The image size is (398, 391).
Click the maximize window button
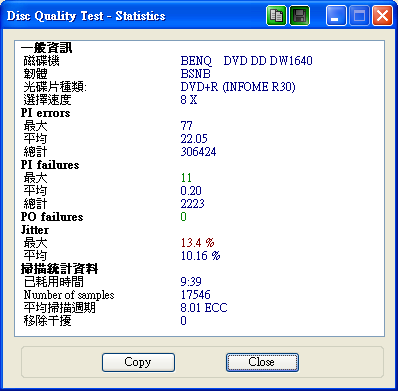359,16
